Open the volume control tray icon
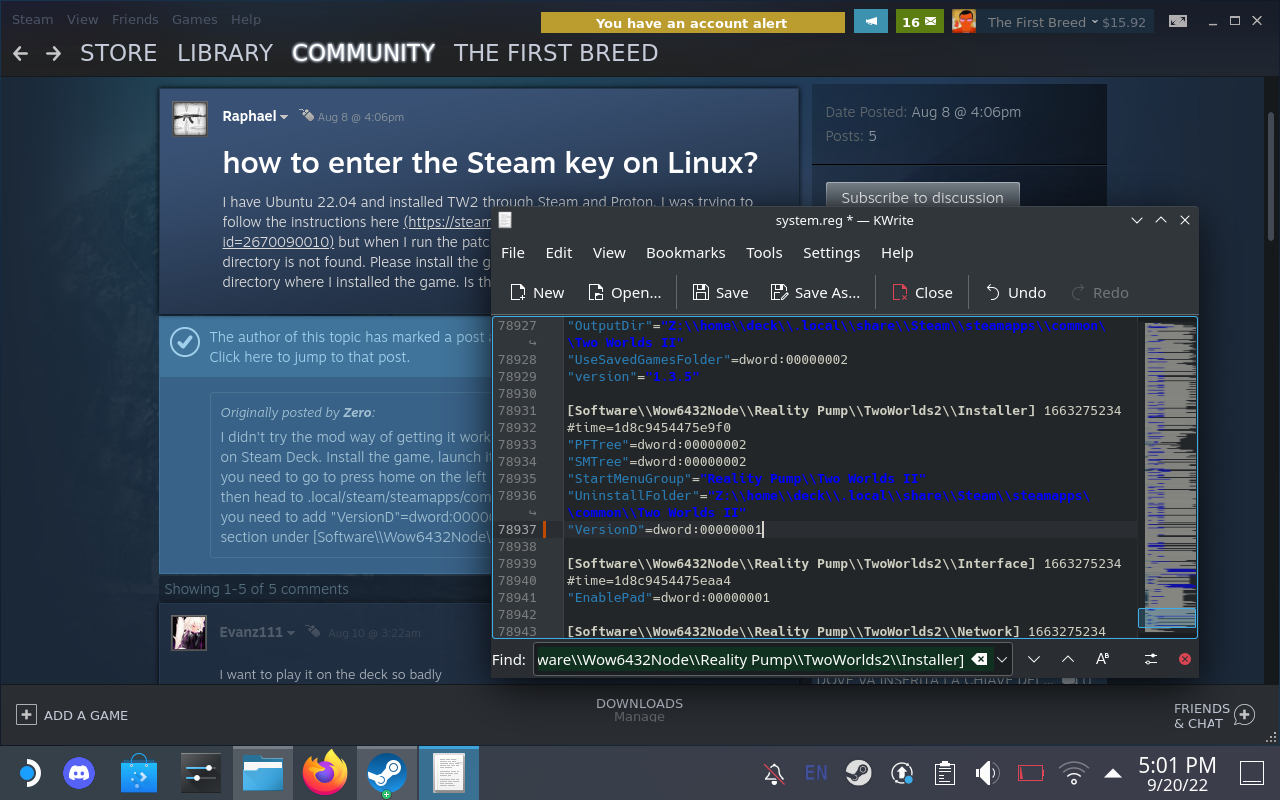This screenshot has height=800, width=1280. point(987,773)
